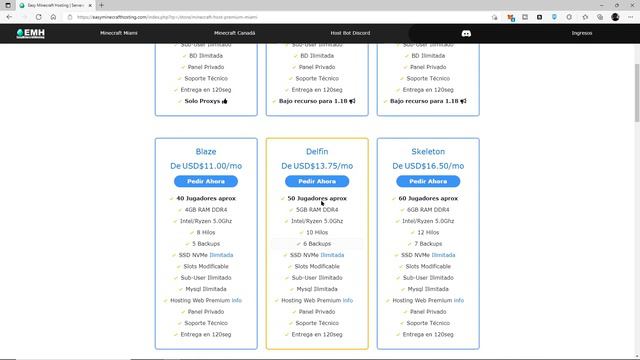The height and width of the screenshot is (360, 640).
Task: Click the Ilimitada link in the Delfin card
Action: (332, 255)
